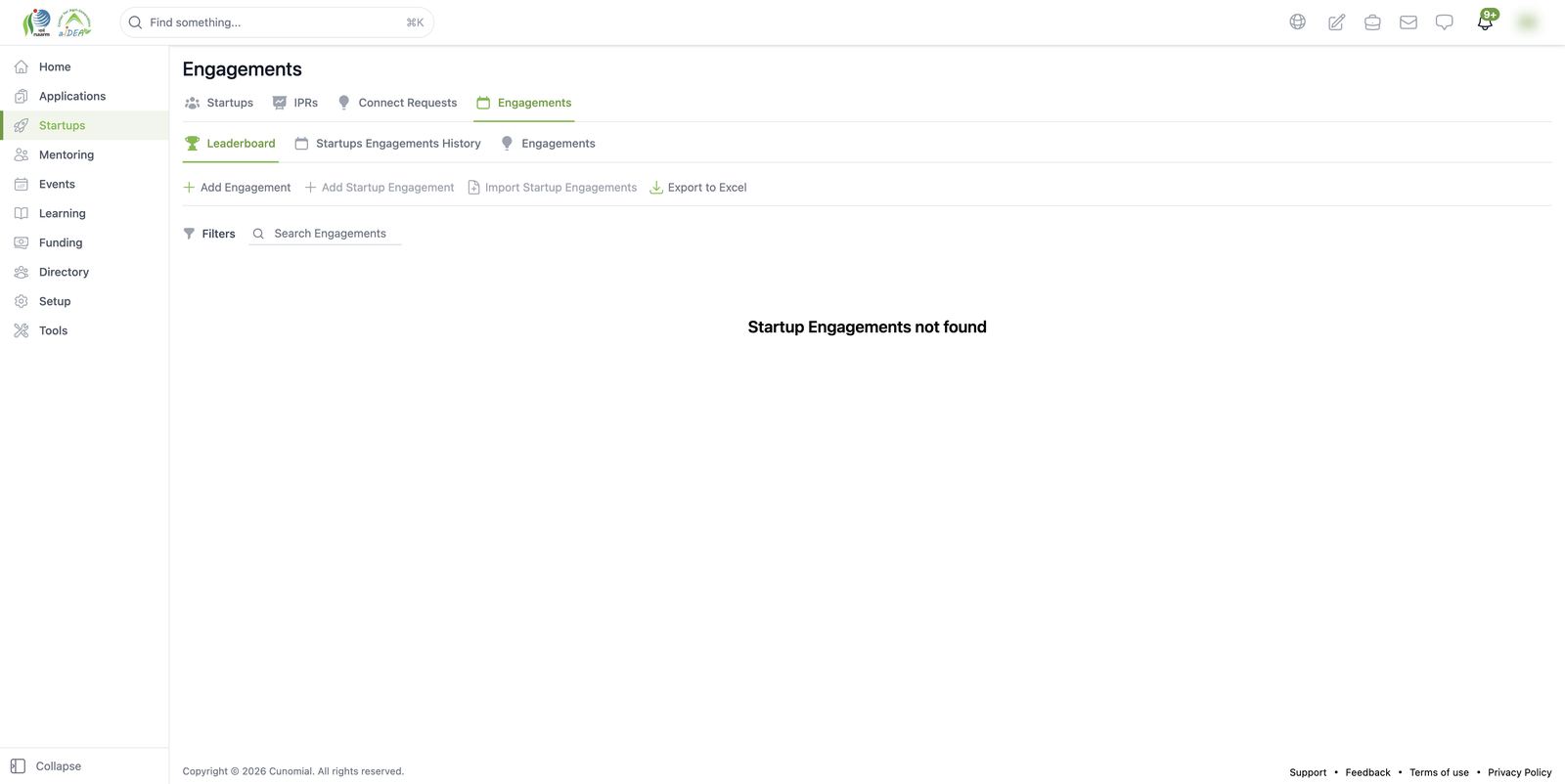
Task: Open Applications in the sidebar
Action: [84, 96]
